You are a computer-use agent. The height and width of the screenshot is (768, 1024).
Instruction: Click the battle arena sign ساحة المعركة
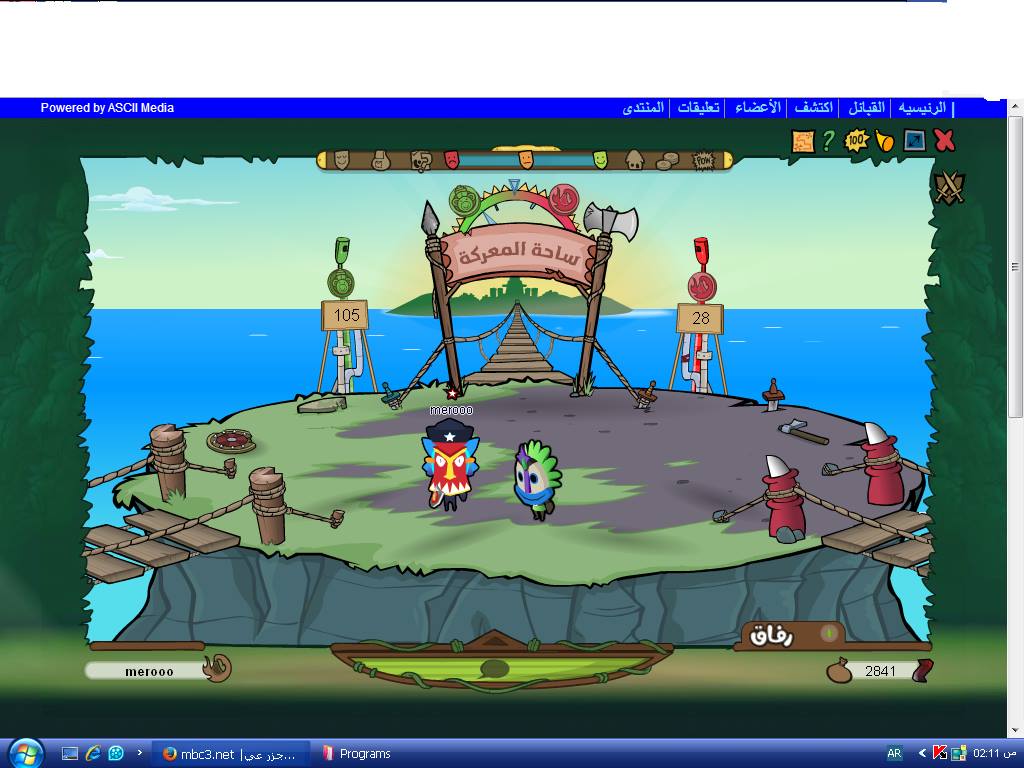click(x=519, y=254)
